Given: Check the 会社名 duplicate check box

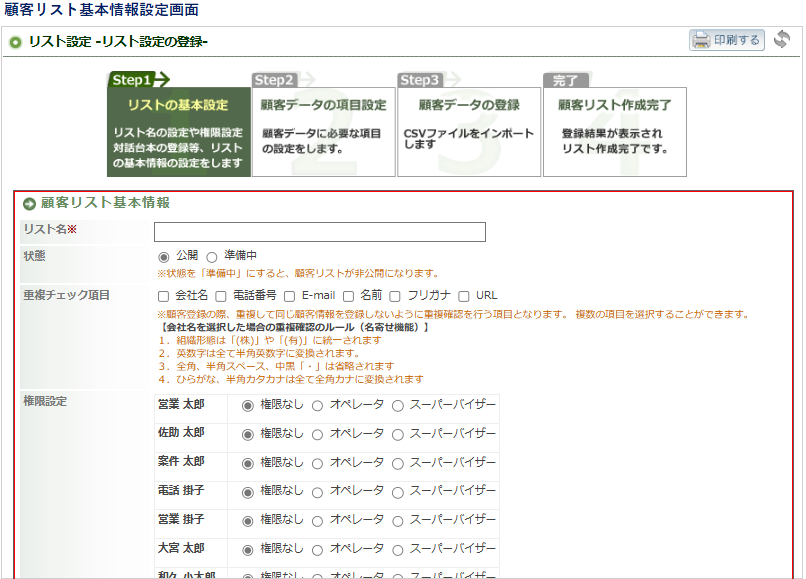Looking at the screenshot, I should coord(163,296).
